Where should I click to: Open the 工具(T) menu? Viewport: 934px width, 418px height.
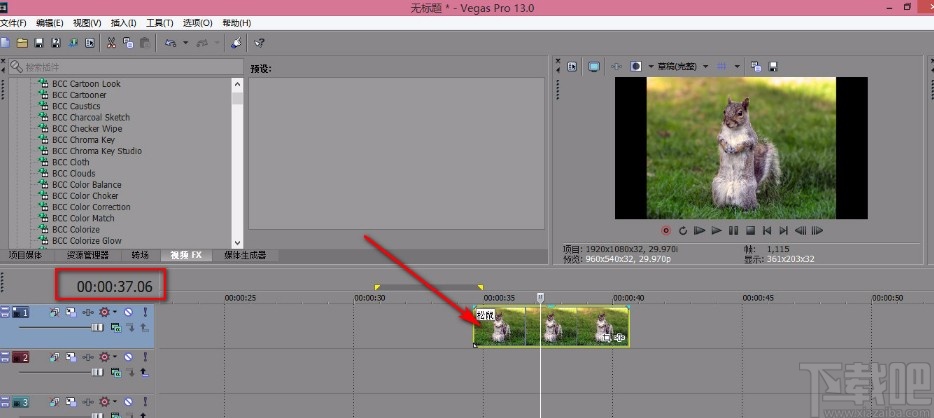(x=160, y=23)
